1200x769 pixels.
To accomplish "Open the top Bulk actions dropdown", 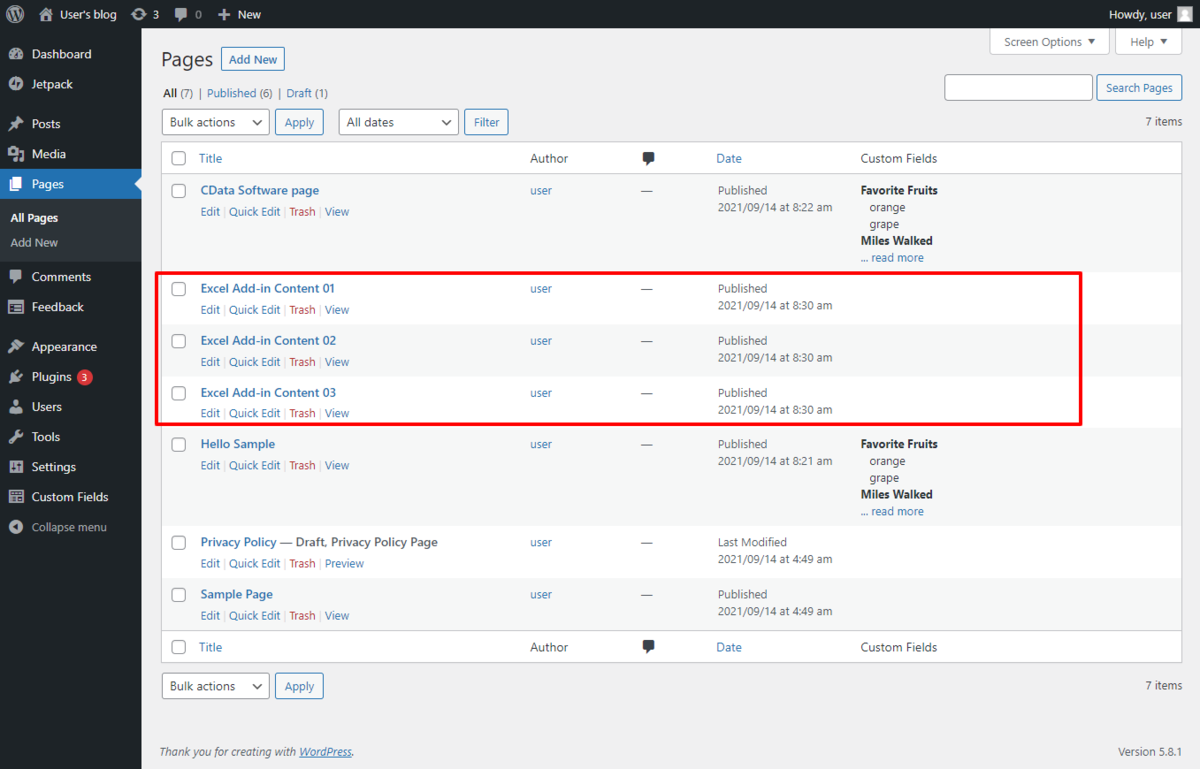I will [215, 122].
